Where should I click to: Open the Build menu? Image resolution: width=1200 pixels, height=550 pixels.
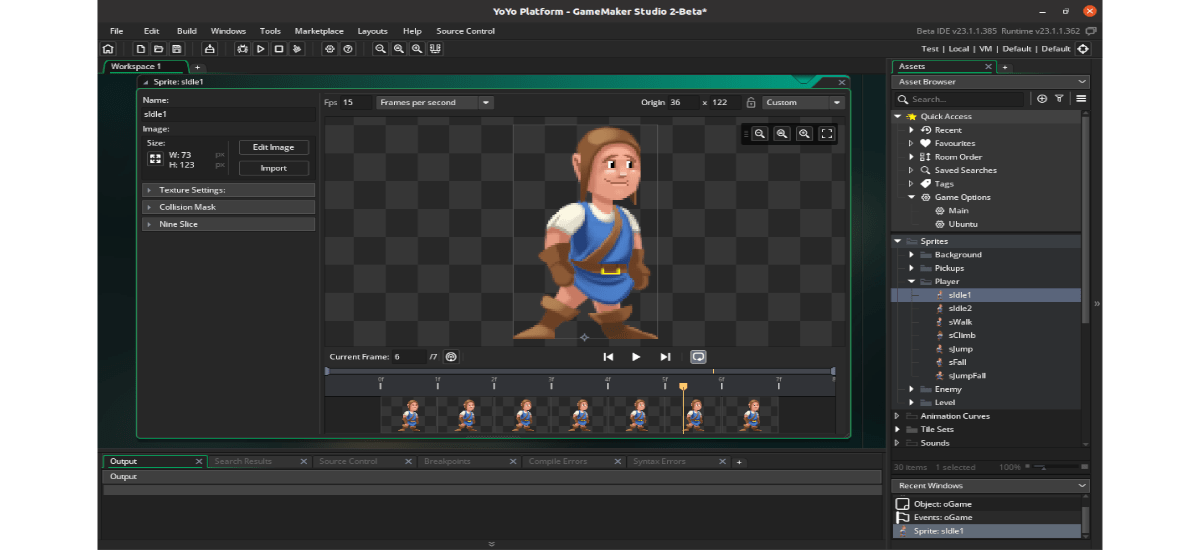pos(186,31)
